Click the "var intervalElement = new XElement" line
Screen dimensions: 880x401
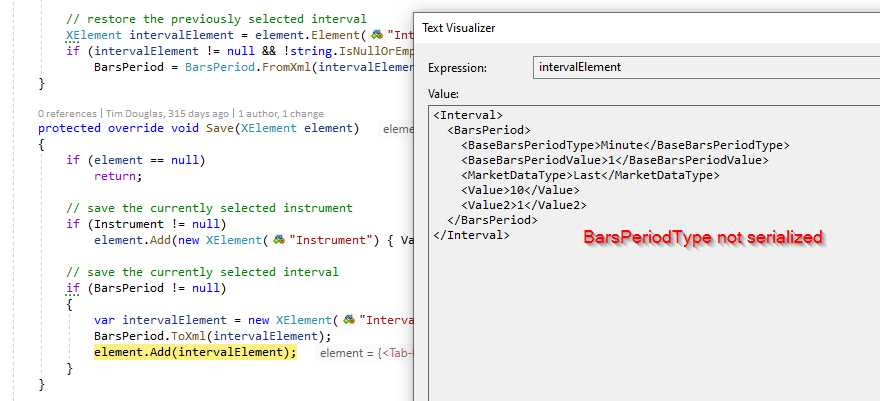pyautogui.click(x=253, y=320)
